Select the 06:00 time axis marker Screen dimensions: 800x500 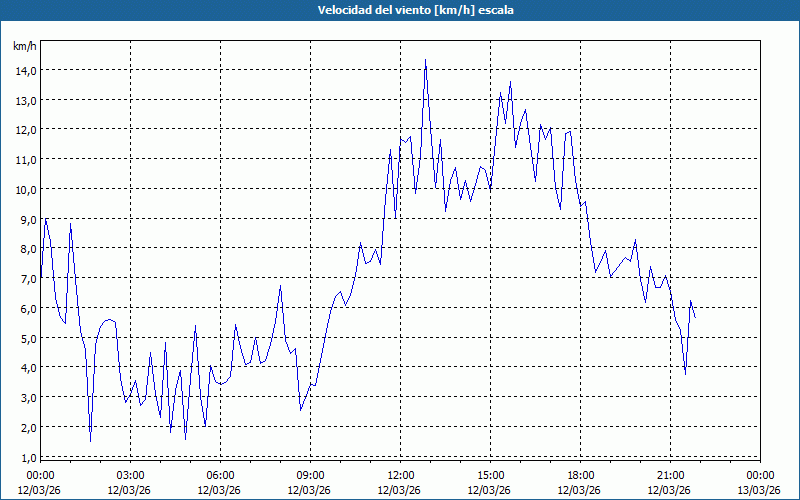coord(220,475)
